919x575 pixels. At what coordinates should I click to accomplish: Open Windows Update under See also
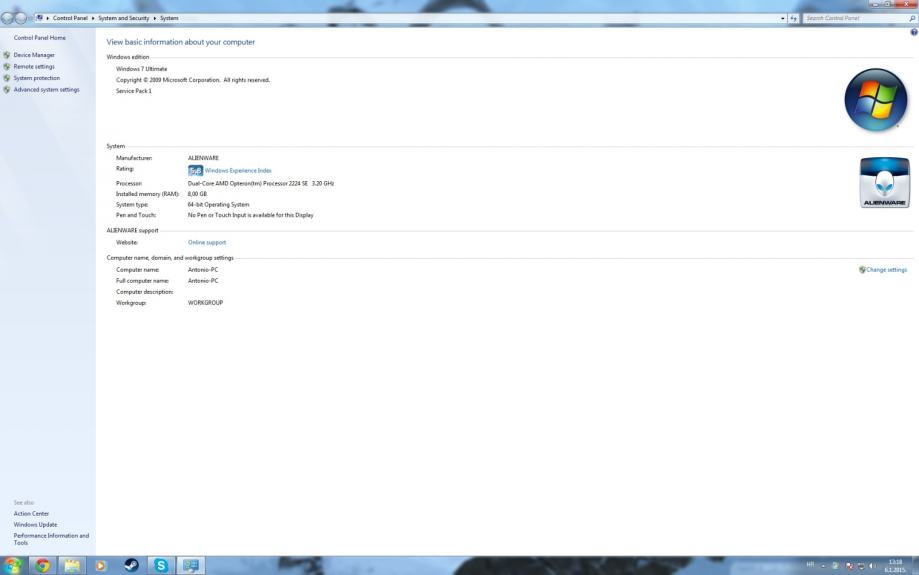click(35, 525)
